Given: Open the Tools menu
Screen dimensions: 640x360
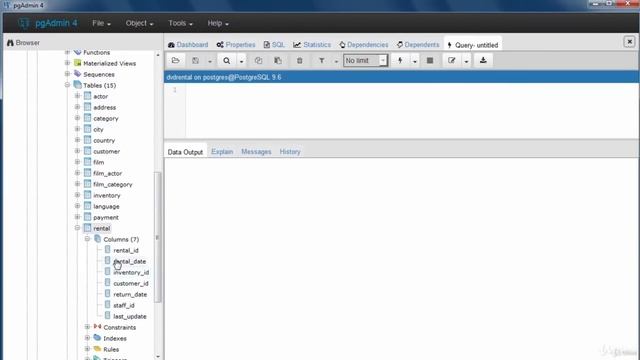Looking at the screenshot, I should (180, 23).
